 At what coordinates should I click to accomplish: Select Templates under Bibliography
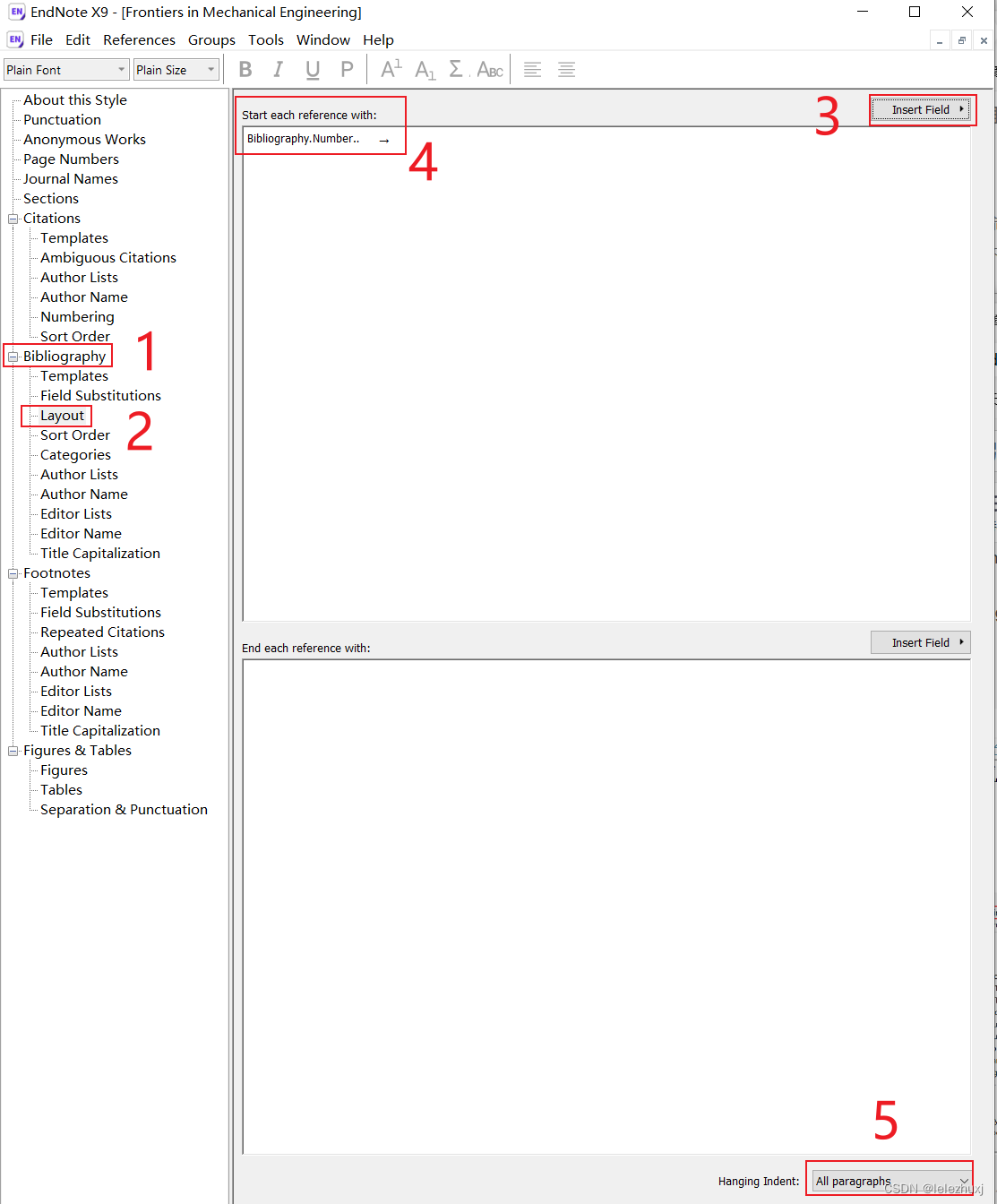(74, 376)
